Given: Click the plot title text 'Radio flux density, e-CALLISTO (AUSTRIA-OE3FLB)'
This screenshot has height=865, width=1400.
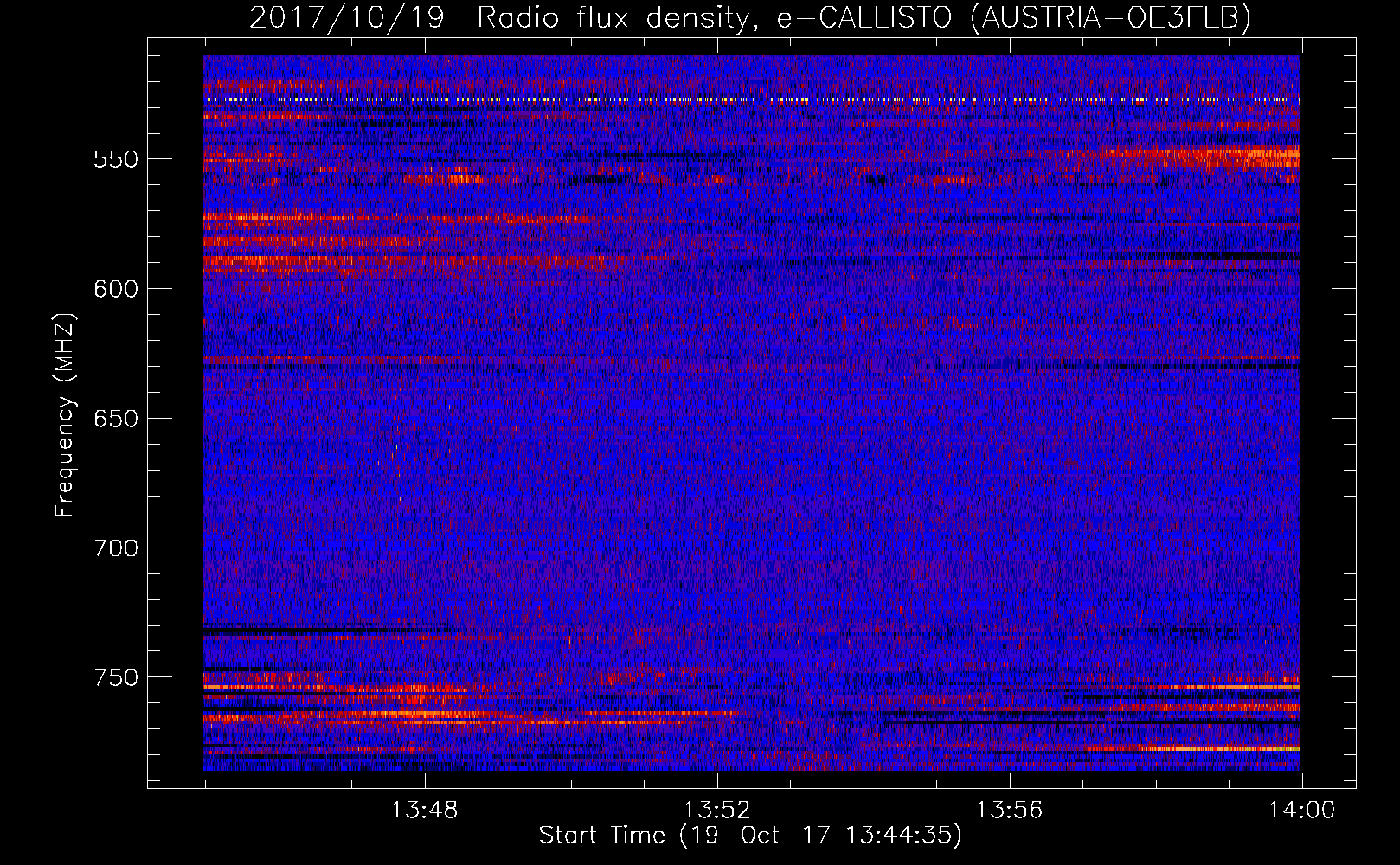Looking at the screenshot, I should coord(864,17).
